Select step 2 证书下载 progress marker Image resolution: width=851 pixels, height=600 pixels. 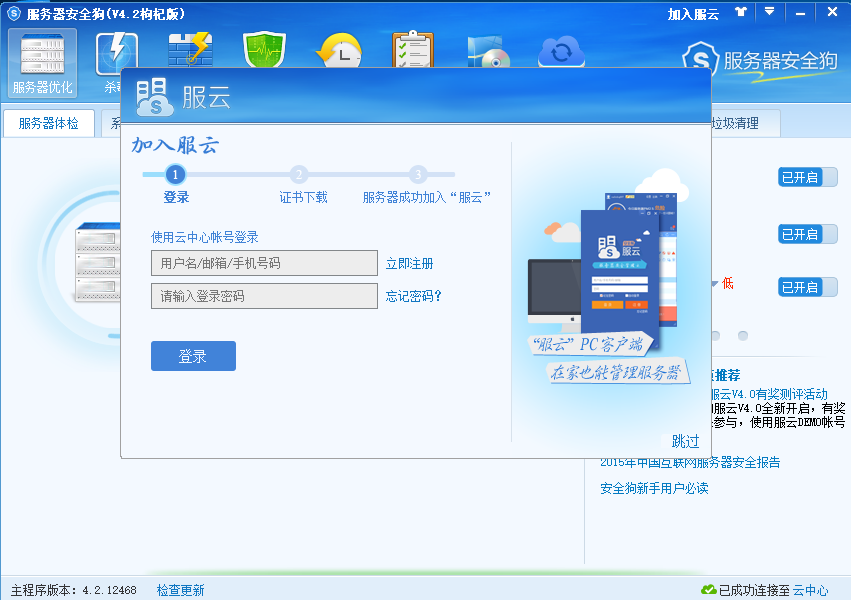[x=299, y=175]
